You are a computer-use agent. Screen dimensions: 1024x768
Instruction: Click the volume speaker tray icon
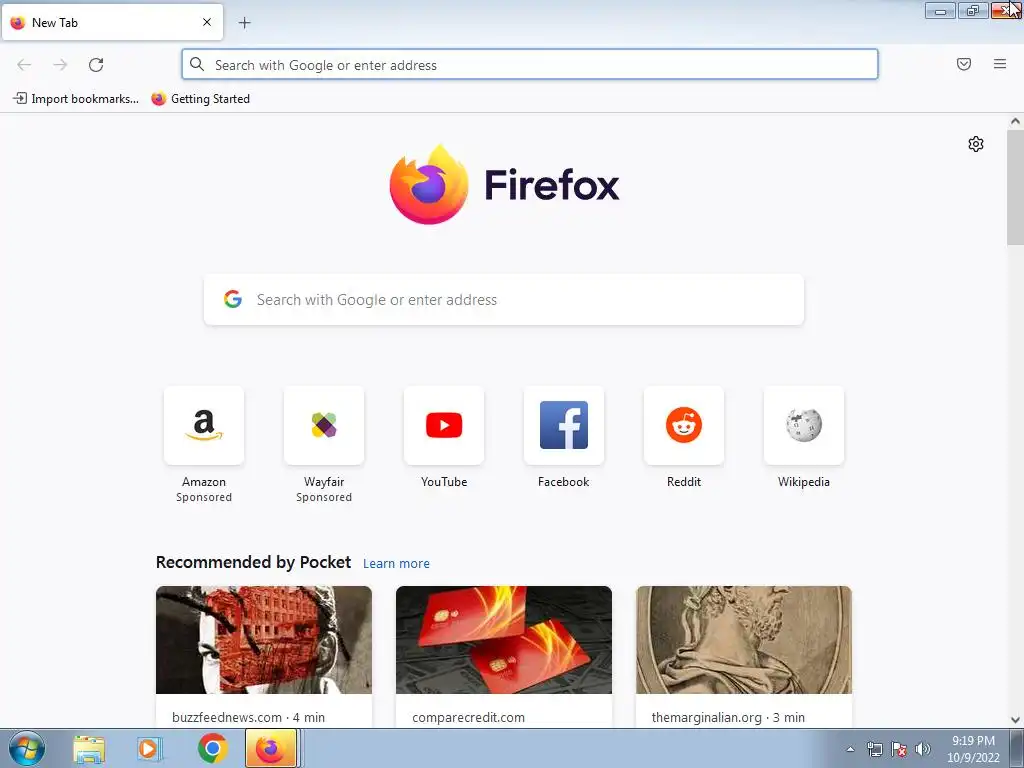(x=923, y=749)
